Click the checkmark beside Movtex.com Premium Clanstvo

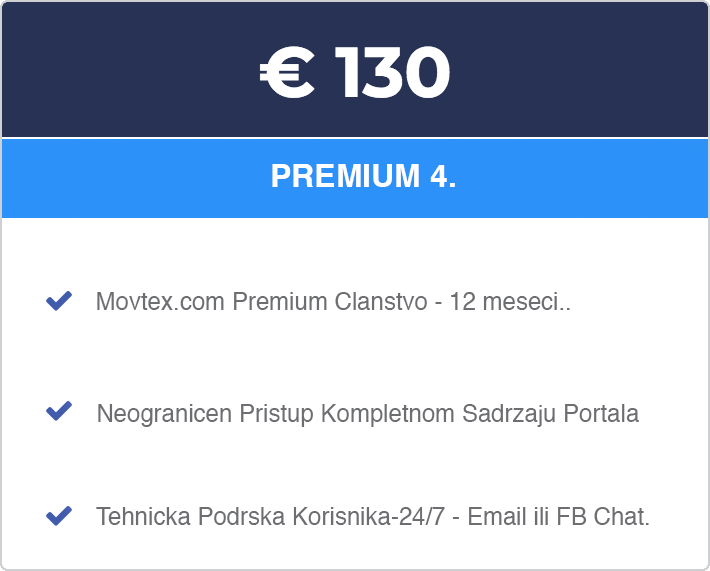[59, 301]
